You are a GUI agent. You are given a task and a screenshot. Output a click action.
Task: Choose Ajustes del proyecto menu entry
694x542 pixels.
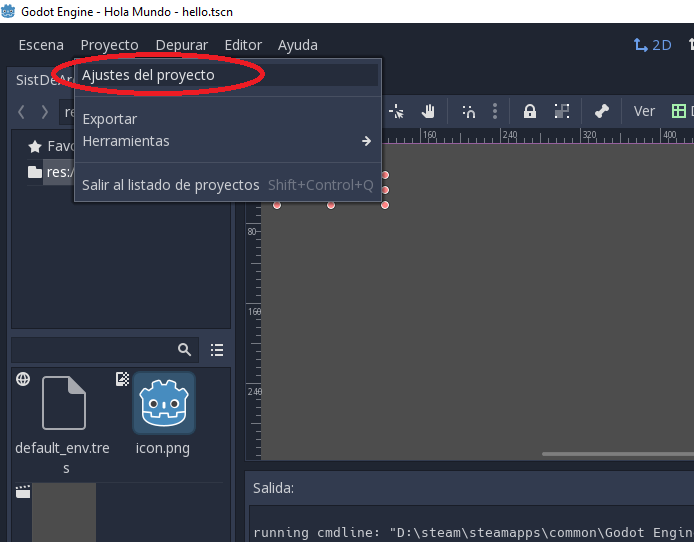coord(228,75)
